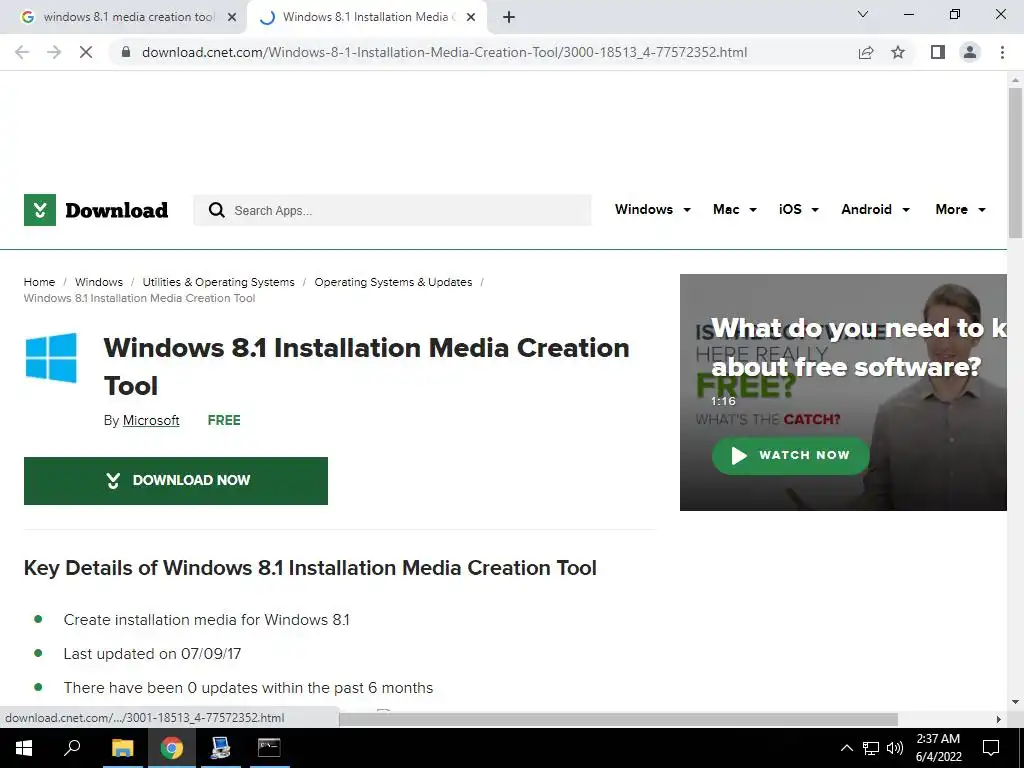
Task: Click 'Last updated on 07/09/17' text
Action: pyautogui.click(x=152, y=654)
